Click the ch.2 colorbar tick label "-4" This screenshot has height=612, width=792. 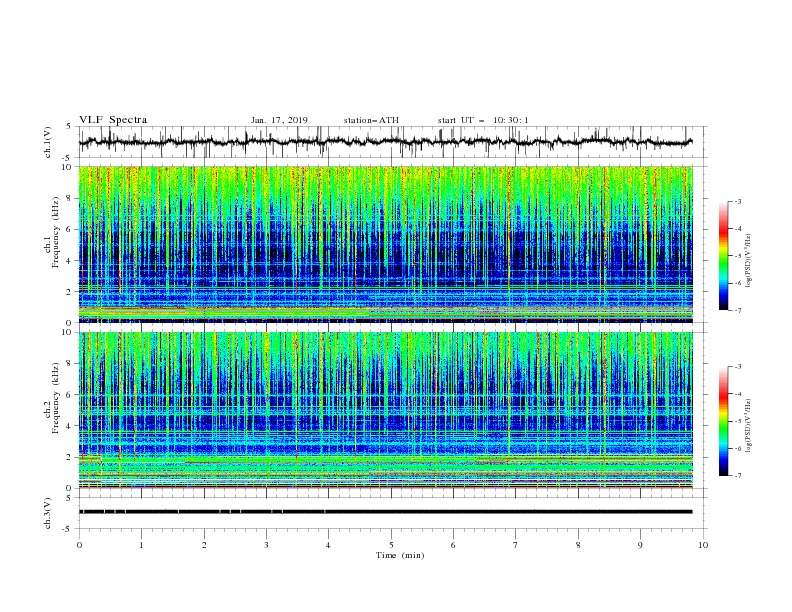(x=738, y=394)
